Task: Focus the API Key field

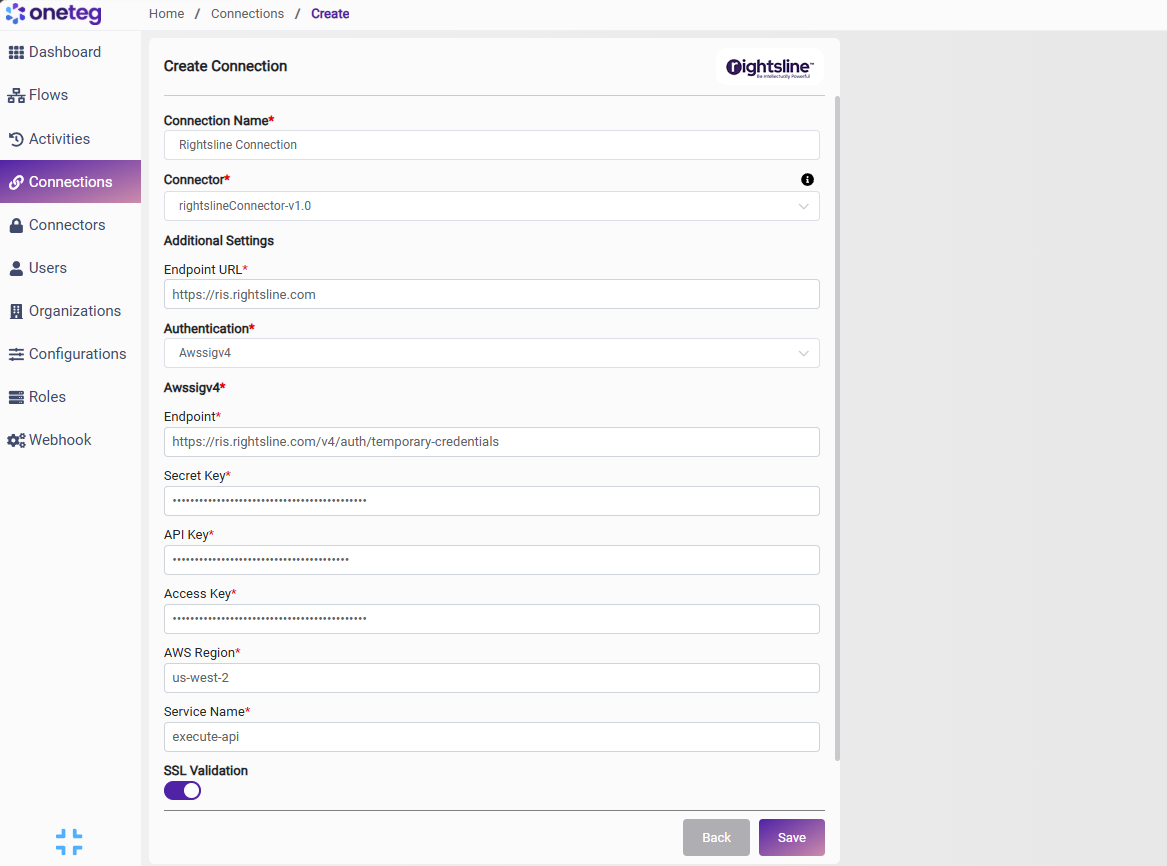Action: [491, 559]
